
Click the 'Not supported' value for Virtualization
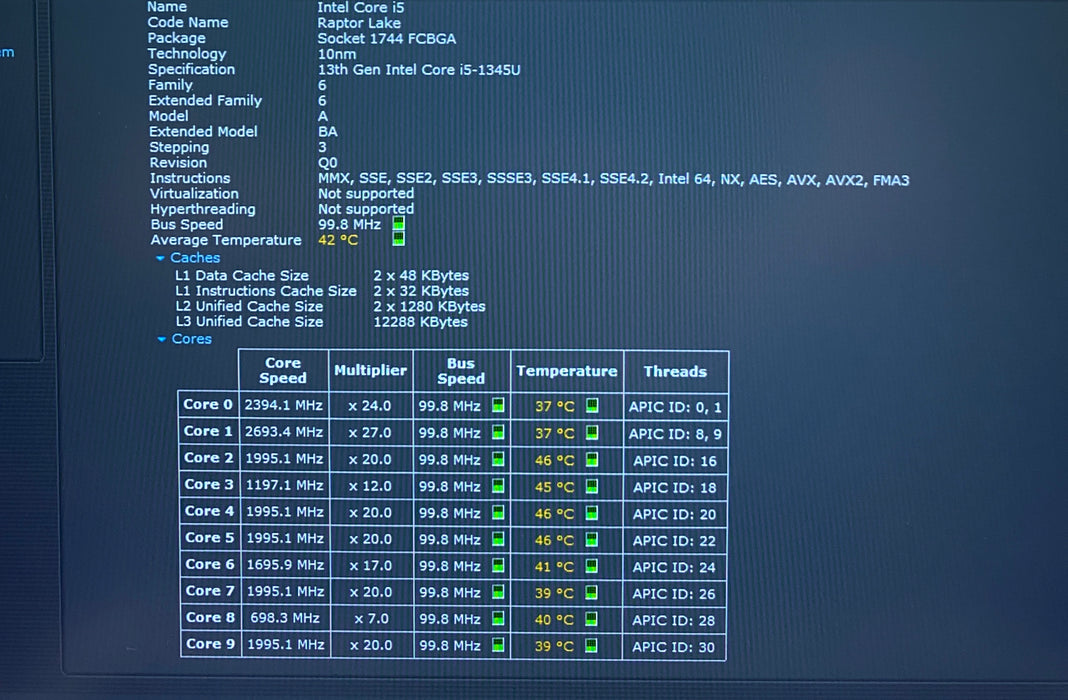pyautogui.click(x=366, y=193)
